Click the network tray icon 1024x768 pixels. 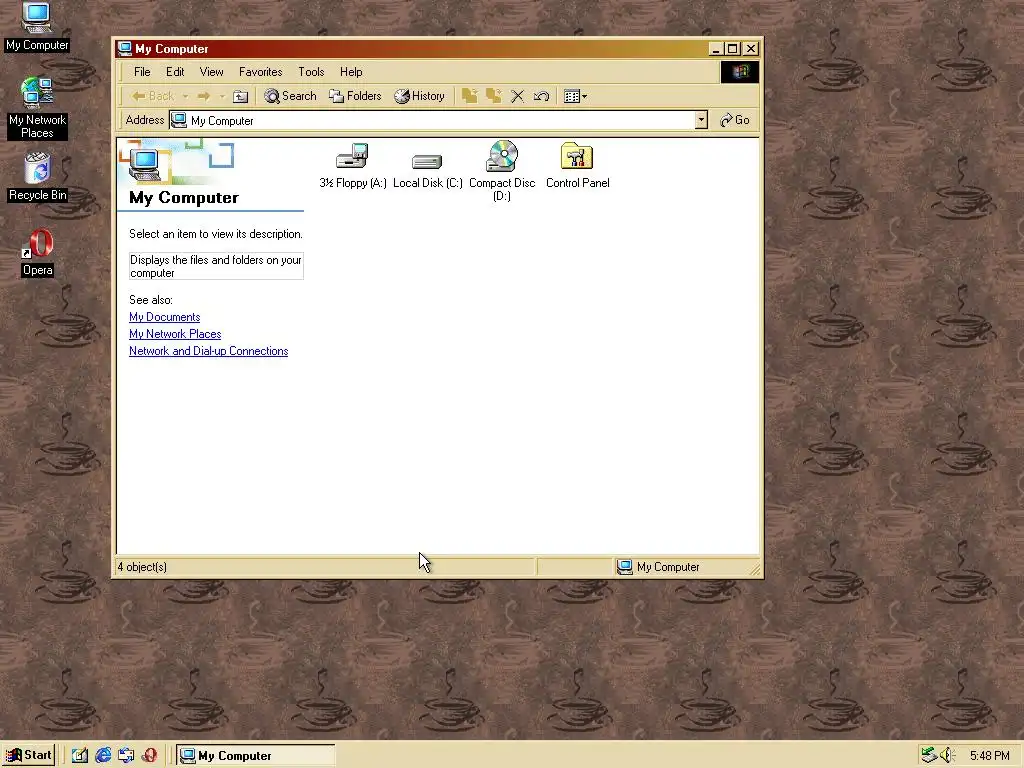[x=929, y=756]
